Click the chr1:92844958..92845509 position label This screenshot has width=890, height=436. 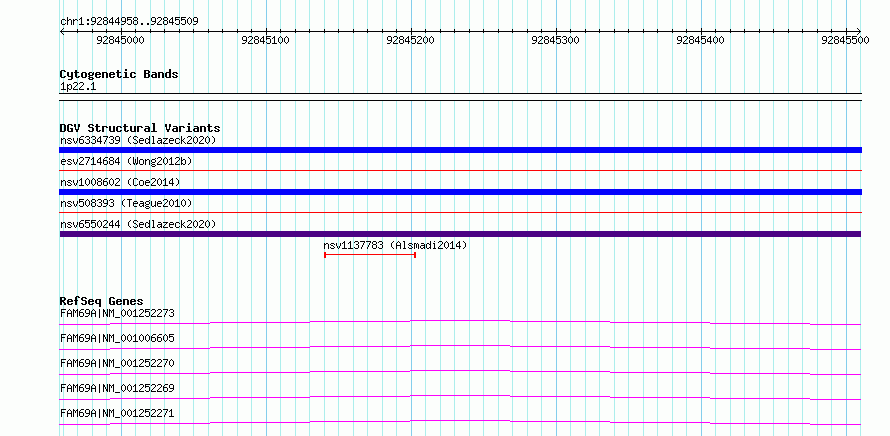point(129,21)
